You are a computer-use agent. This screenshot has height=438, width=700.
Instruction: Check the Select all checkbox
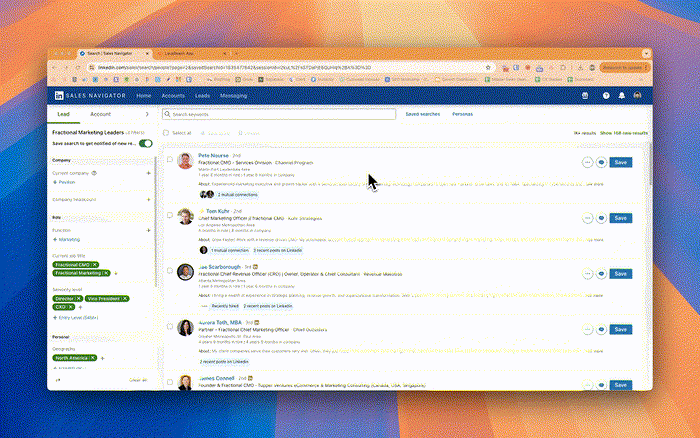pos(166,133)
